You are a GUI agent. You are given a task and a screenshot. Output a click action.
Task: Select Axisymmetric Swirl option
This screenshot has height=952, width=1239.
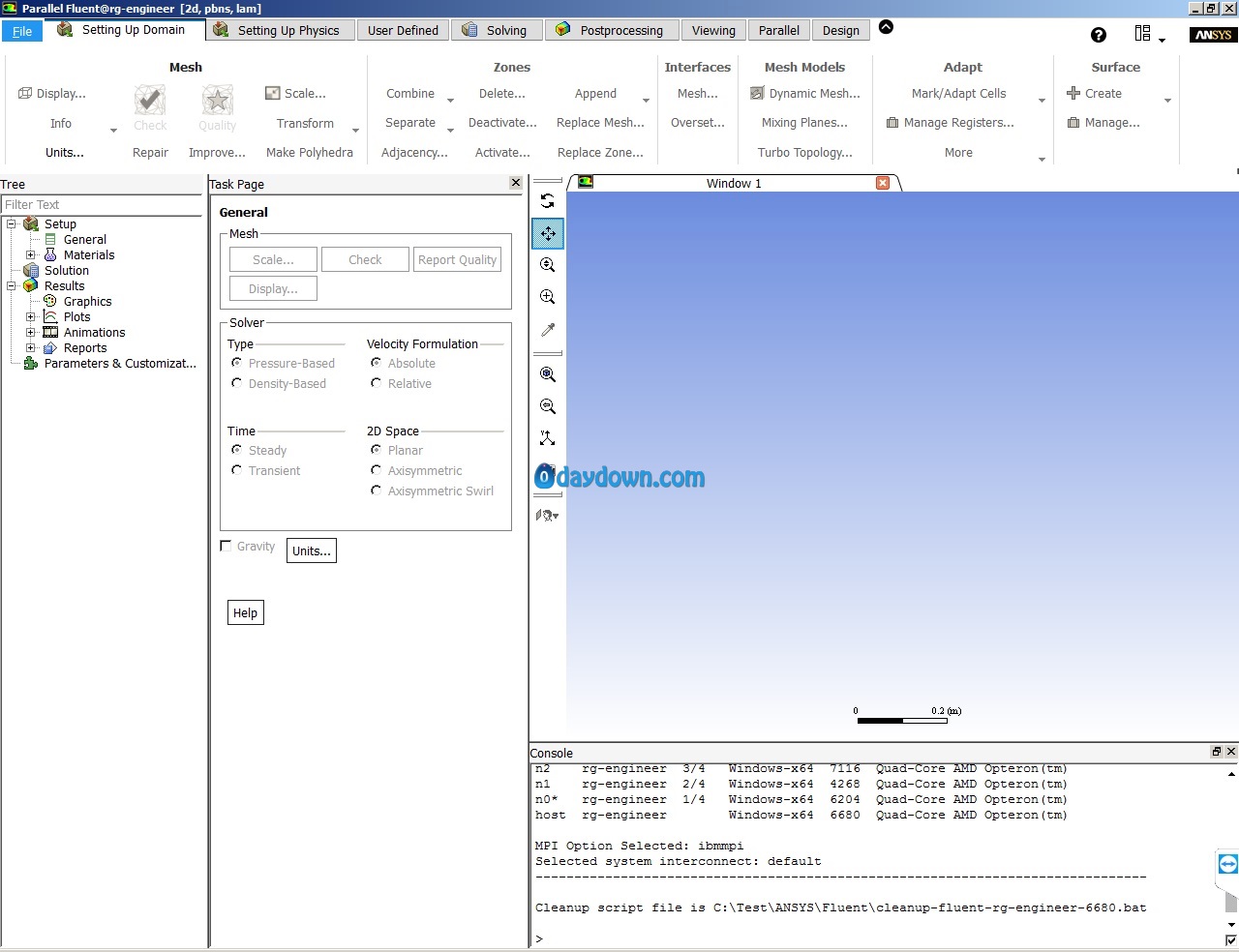(x=432, y=491)
